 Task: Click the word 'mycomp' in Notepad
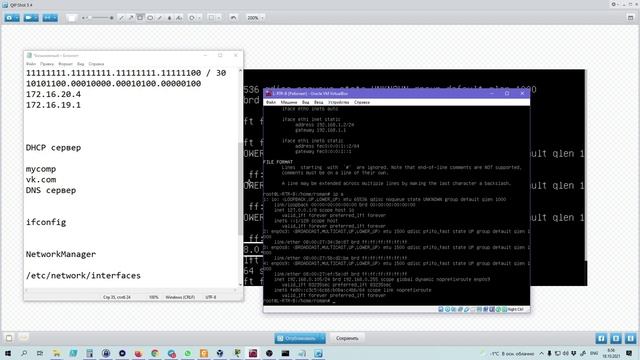click(x=41, y=169)
